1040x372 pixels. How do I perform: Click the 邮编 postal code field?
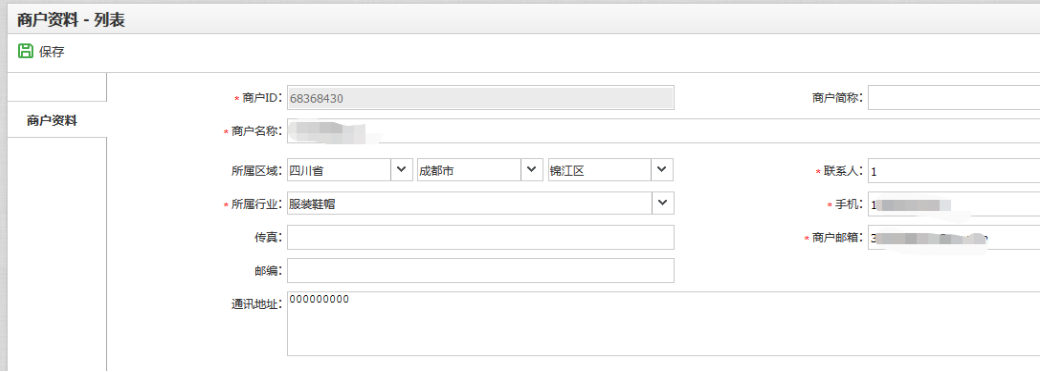pos(481,271)
